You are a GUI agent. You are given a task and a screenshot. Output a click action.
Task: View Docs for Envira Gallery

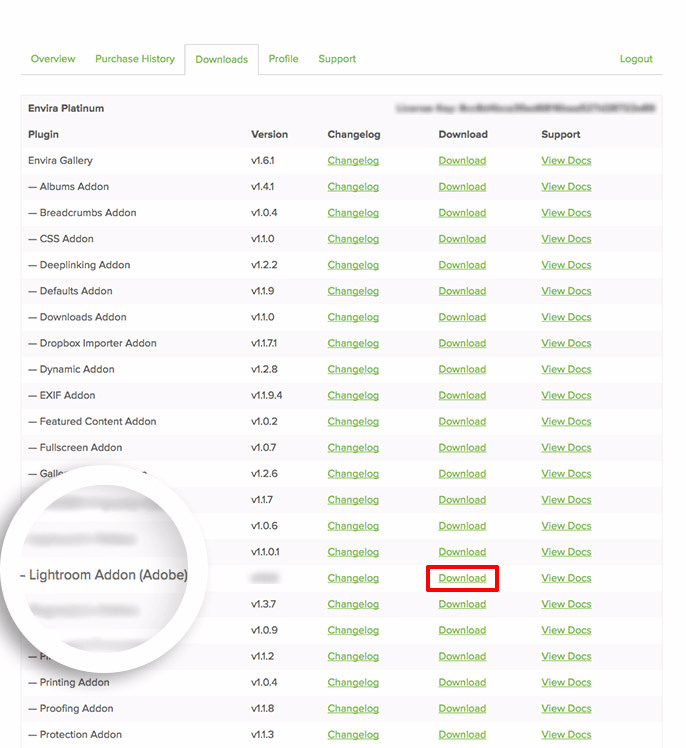point(566,161)
